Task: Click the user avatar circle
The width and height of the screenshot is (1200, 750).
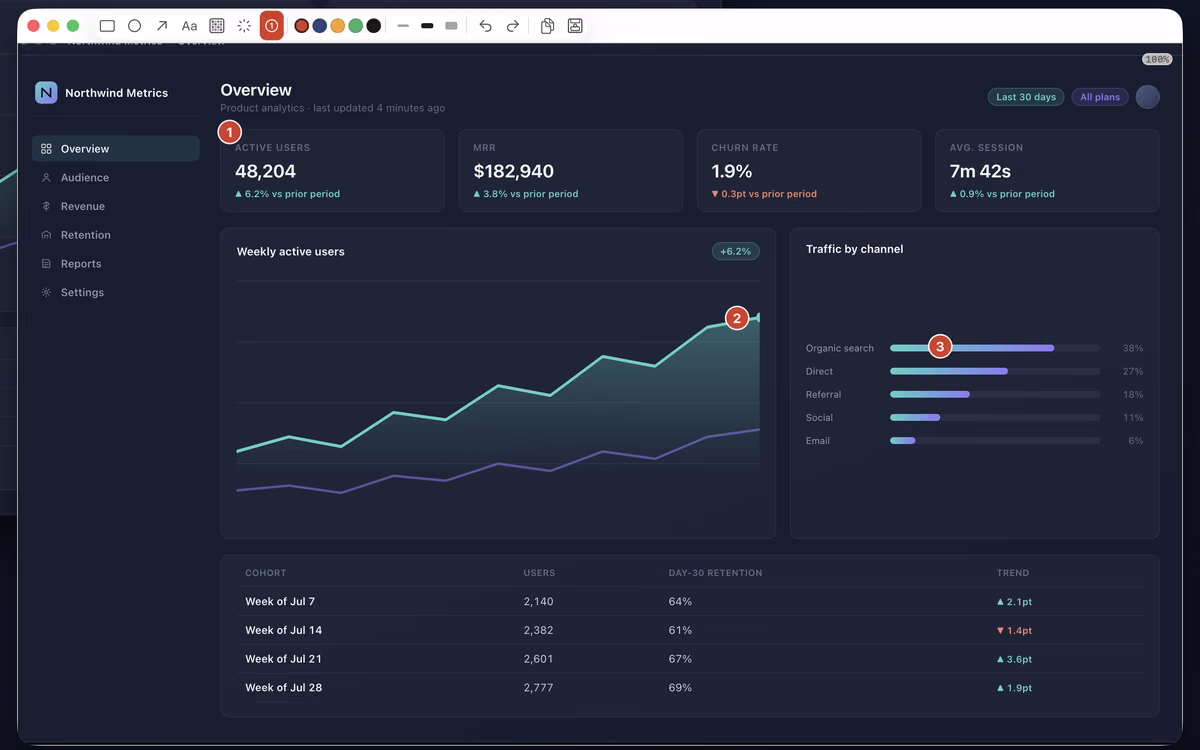Action: point(1148,97)
